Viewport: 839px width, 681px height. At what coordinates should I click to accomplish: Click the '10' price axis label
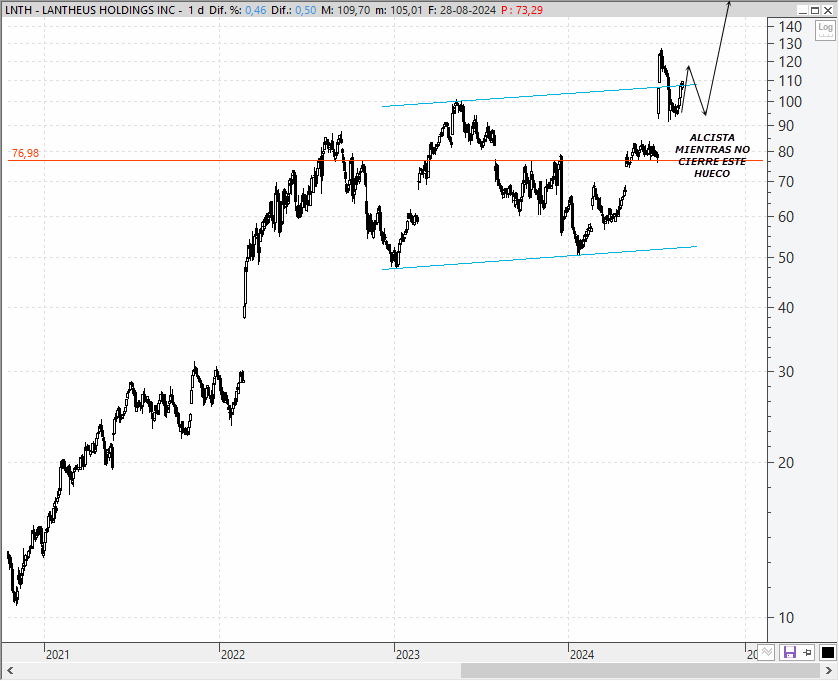coord(786,618)
